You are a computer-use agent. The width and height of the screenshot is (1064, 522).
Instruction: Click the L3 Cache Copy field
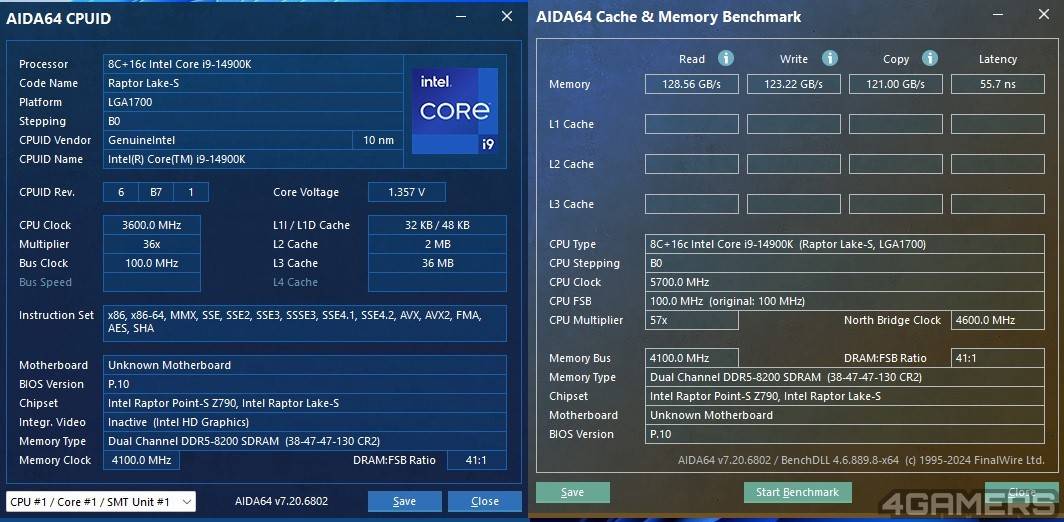[x=896, y=204]
